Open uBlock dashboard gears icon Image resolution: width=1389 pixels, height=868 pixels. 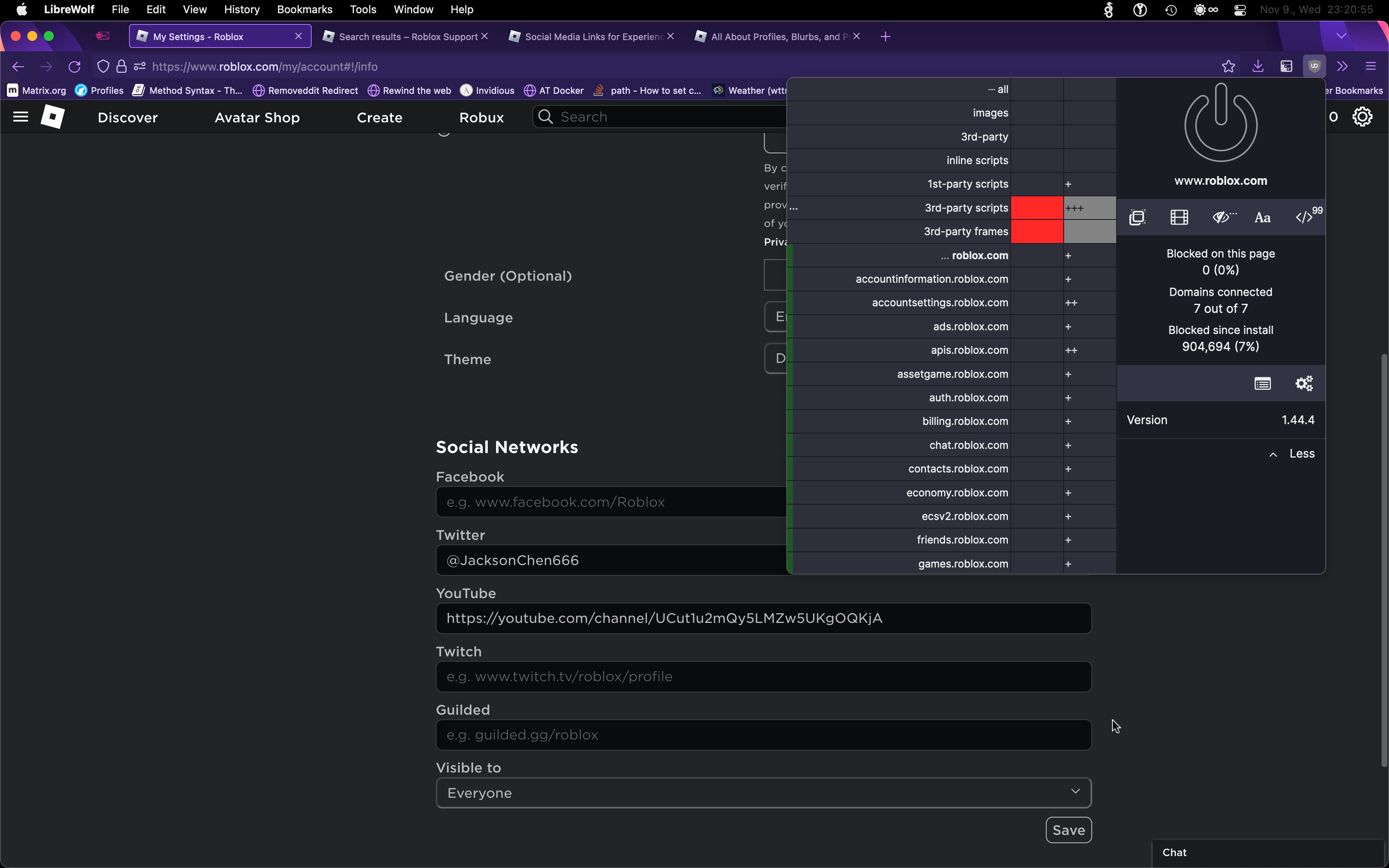pyautogui.click(x=1304, y=384)
